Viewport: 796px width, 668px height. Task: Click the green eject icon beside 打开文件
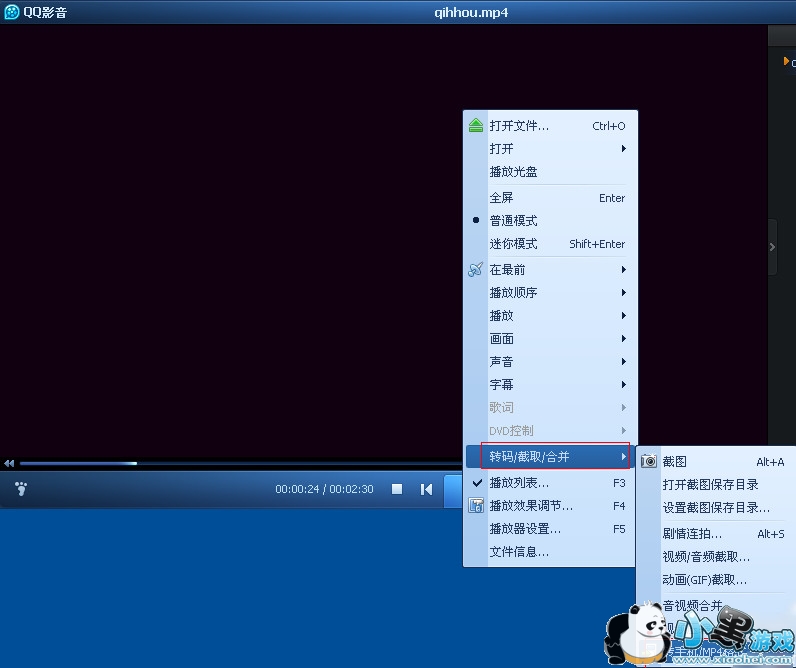click(x=476, y=126)
